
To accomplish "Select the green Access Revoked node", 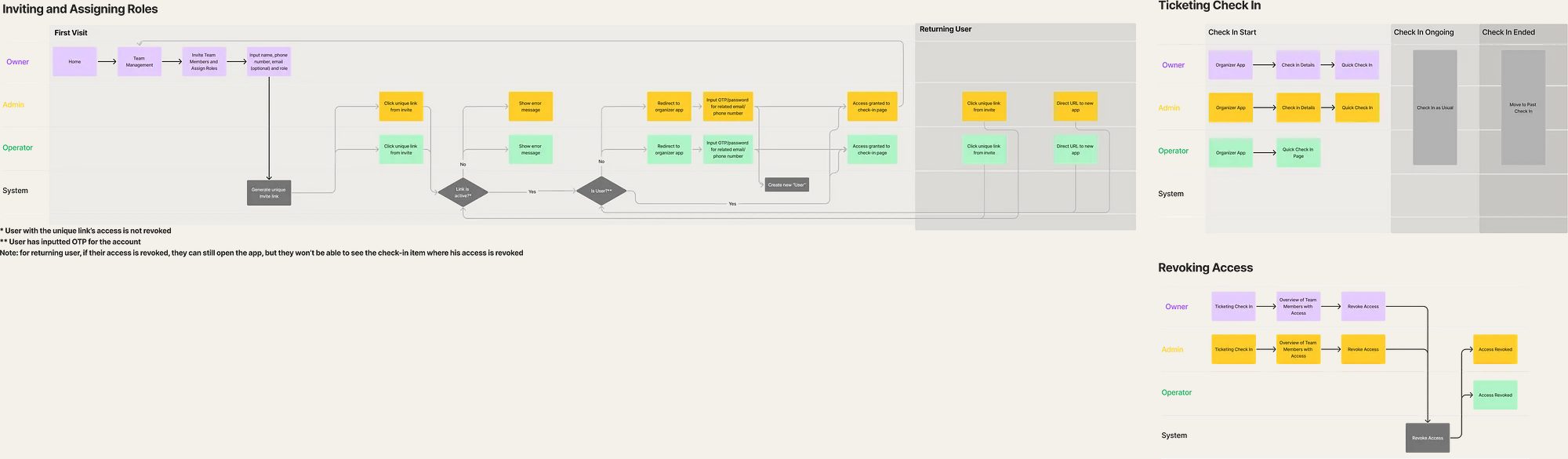I will tap(1495, 395).
